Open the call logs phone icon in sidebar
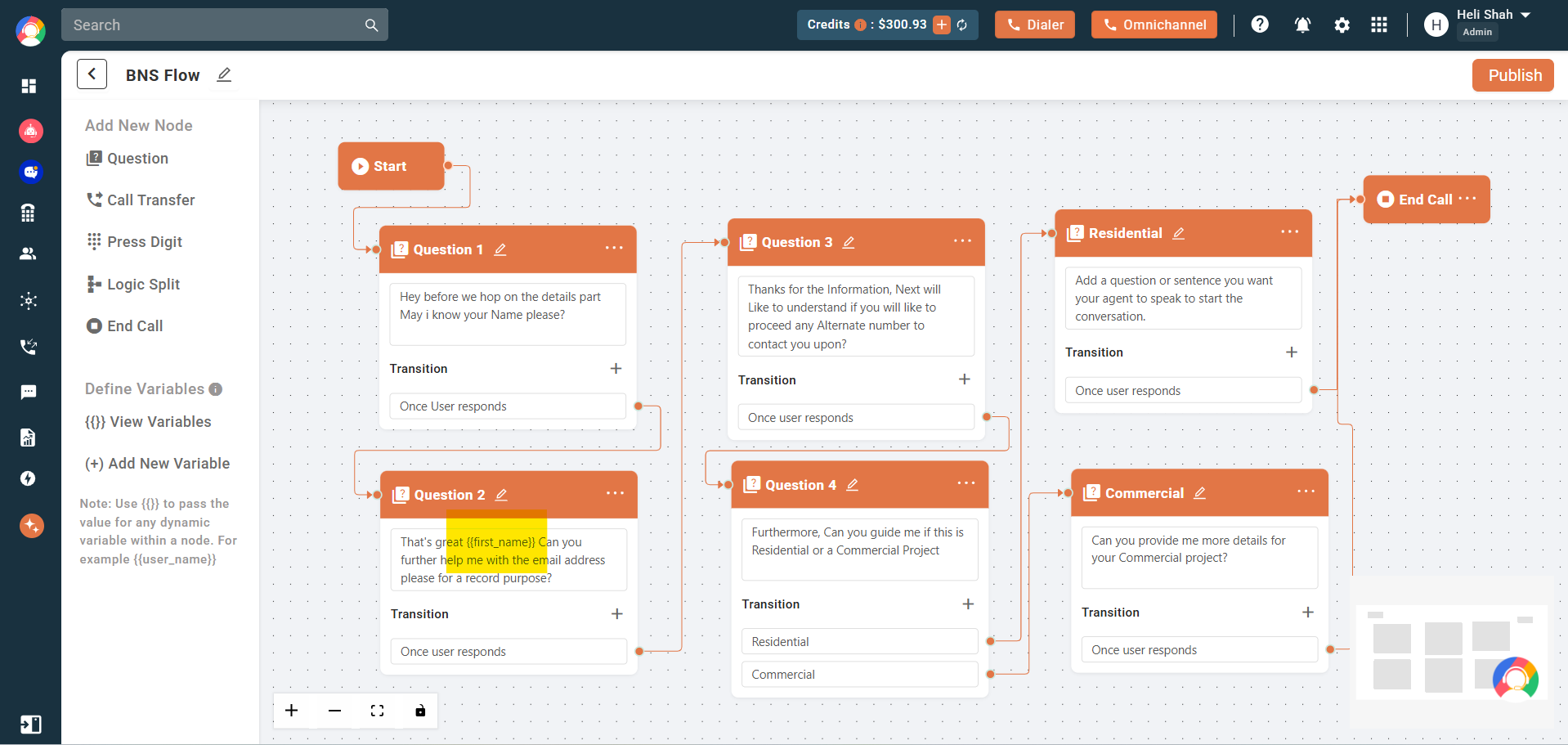 pos(29,347)
